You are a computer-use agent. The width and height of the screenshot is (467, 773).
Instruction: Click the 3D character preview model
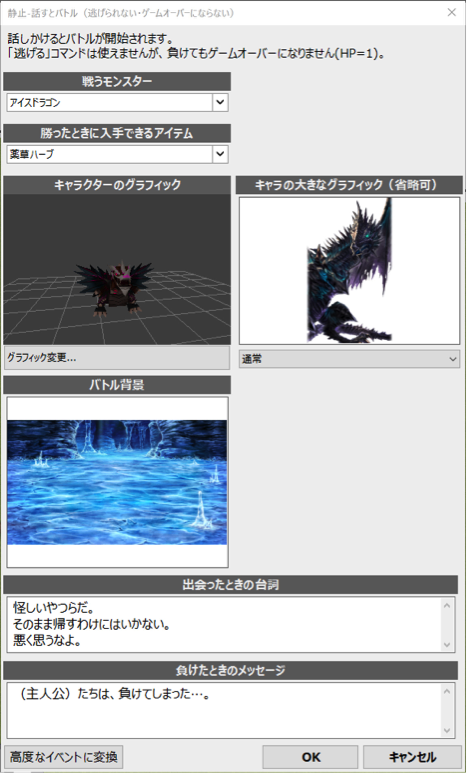click(114, 288)
